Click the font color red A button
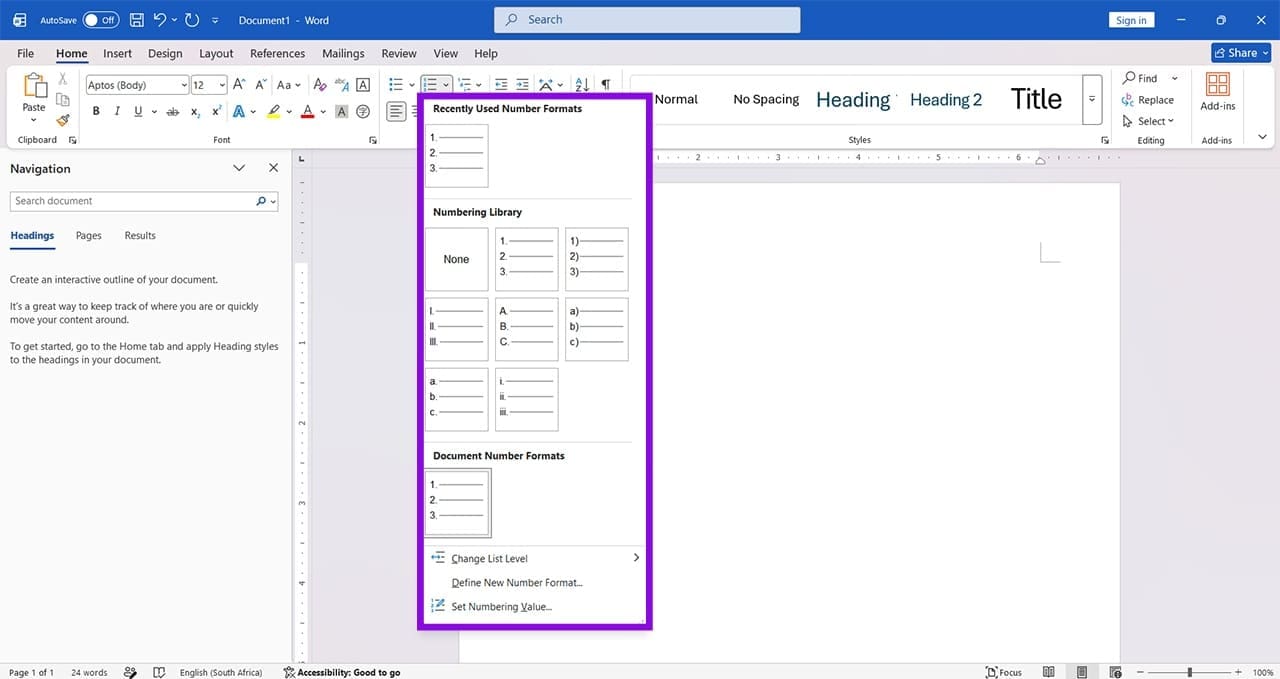Screen dimensions: 1280x679 pos(307,112)
